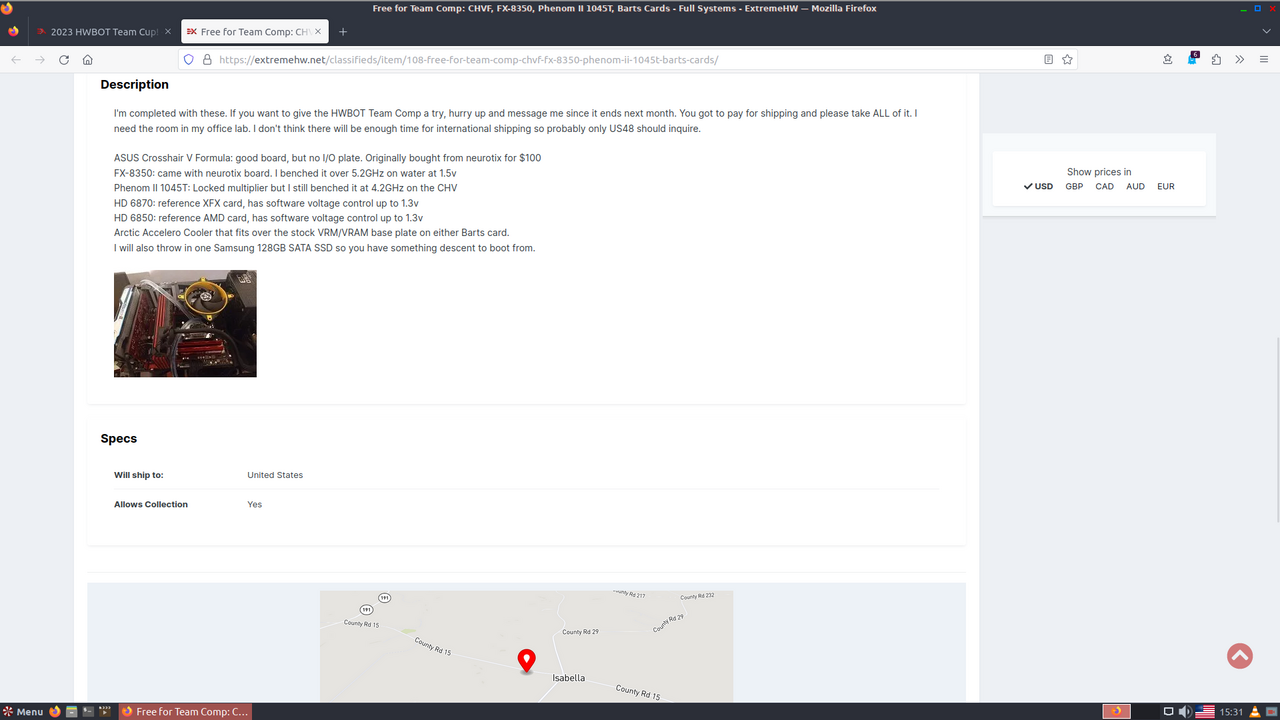The height and width of the screenshot is (720, 1280).
Task: Open Reader View from the address bar
Action: pos(1048,59)
